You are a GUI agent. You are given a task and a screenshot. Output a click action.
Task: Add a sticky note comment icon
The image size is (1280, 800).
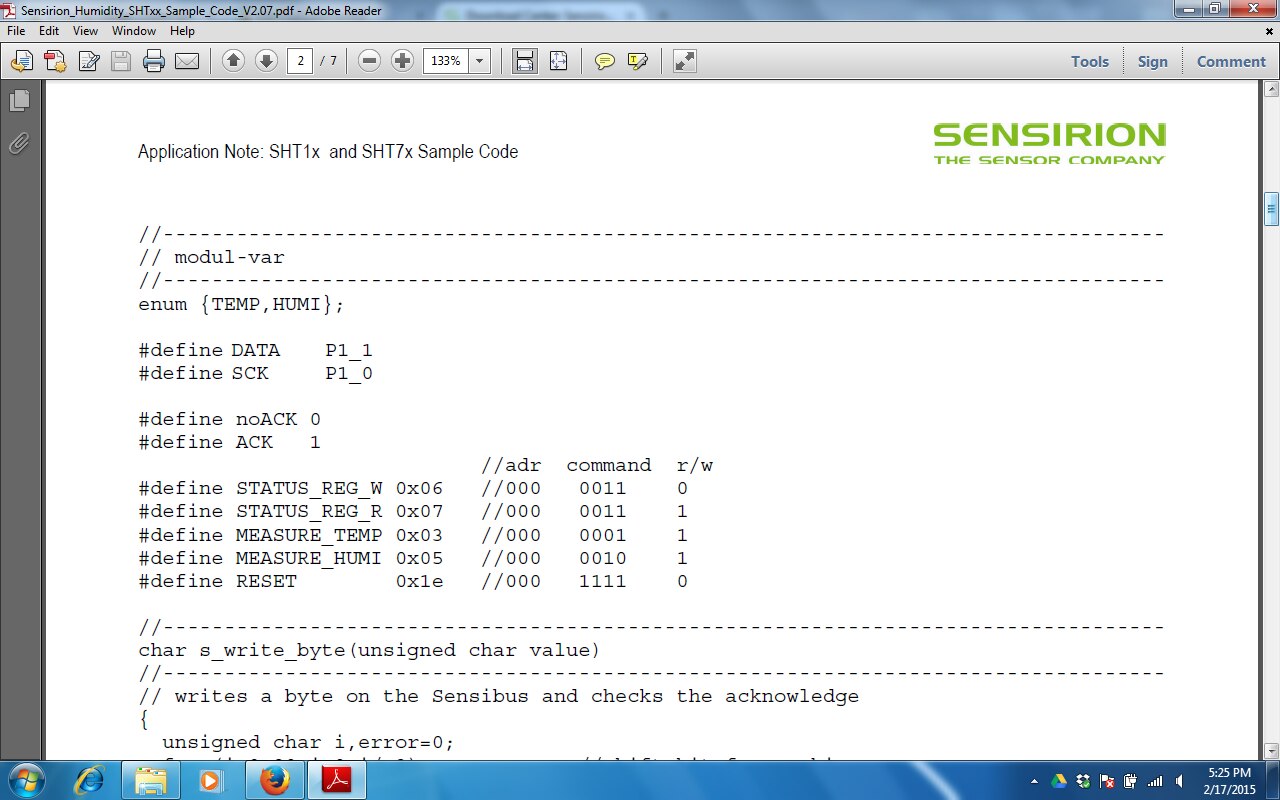tap(605, 61)
